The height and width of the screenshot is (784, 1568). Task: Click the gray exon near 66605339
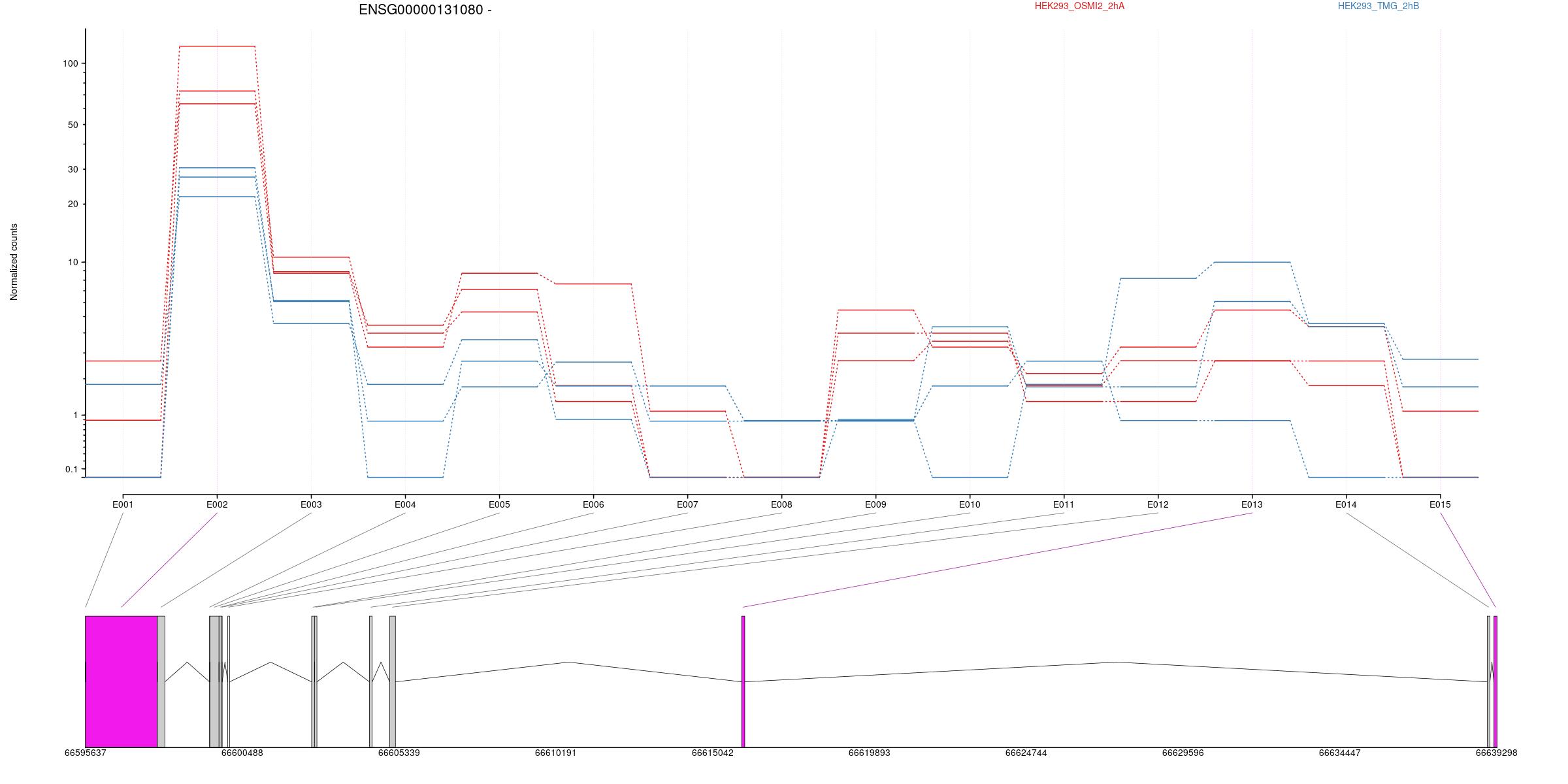coord(393,681)
